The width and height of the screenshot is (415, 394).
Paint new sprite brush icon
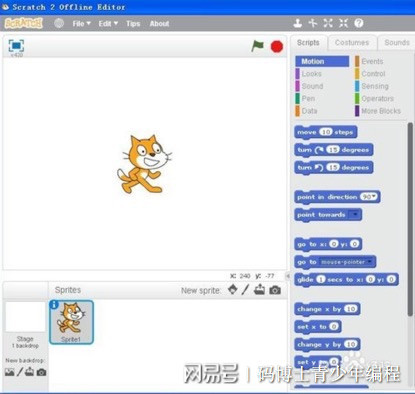tap(245, 290)
